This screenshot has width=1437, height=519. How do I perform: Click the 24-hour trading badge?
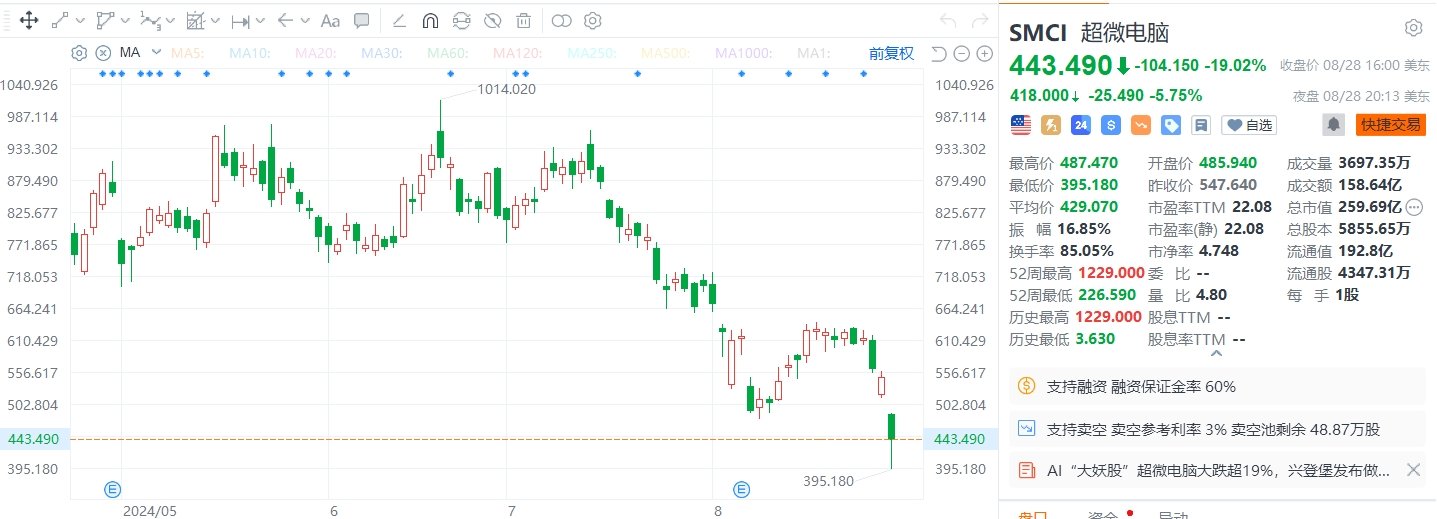coord(1080,125)
